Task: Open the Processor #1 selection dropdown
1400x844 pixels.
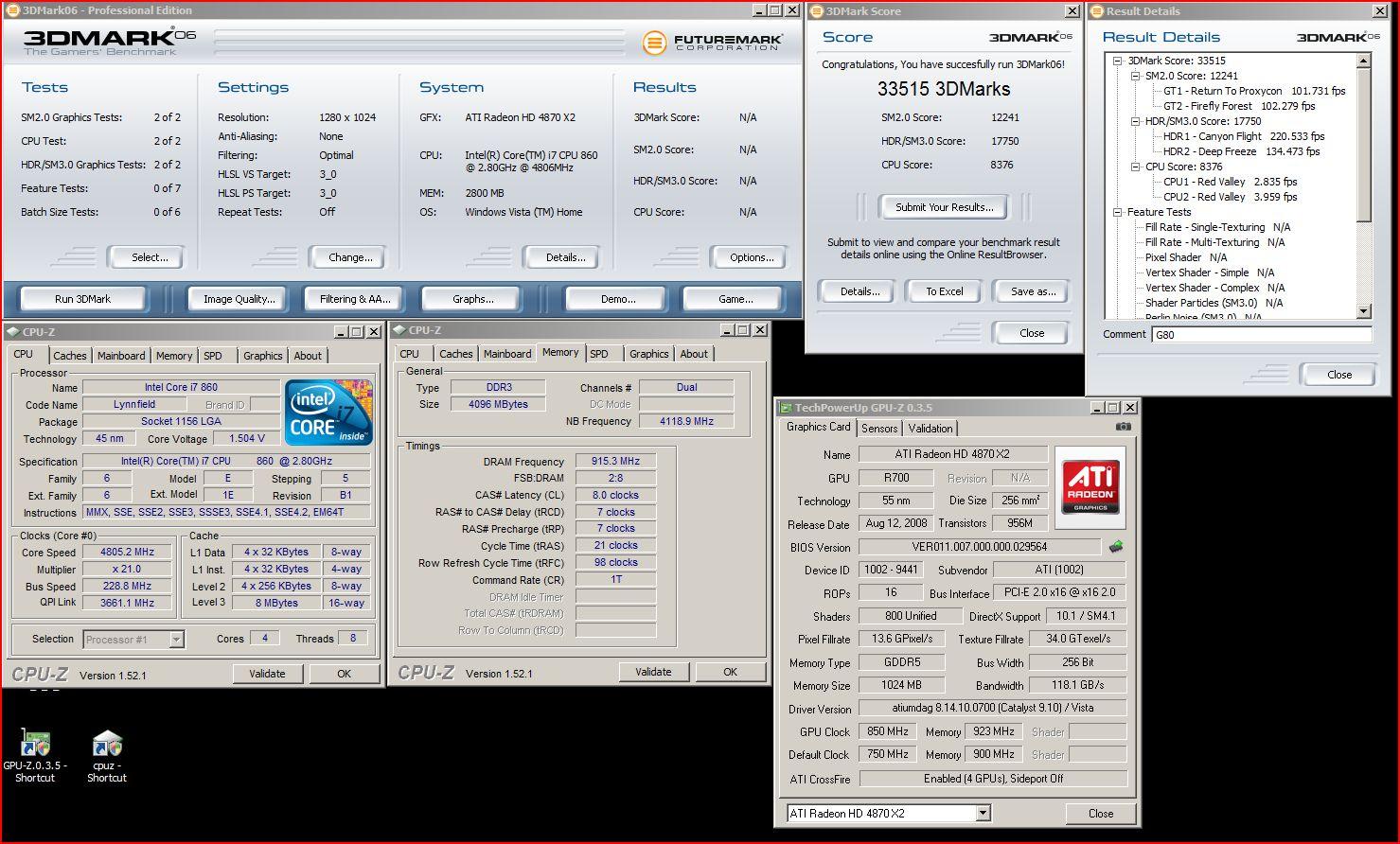Action: click(x=176, y=640)
